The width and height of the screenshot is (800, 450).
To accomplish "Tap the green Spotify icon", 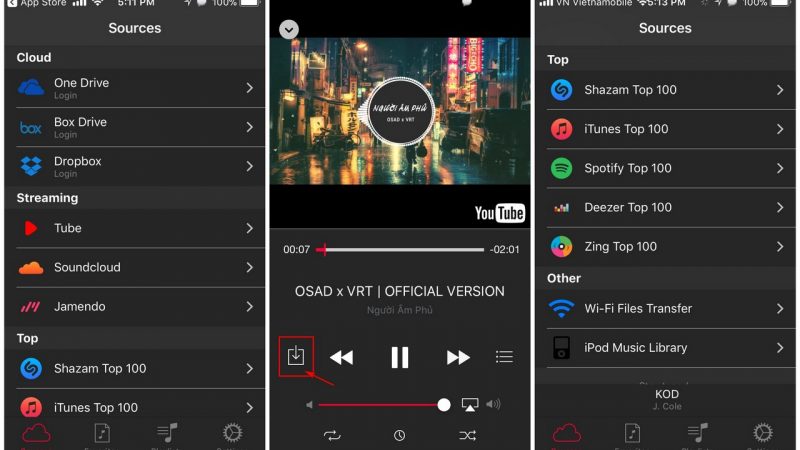I will pos(561,168).
